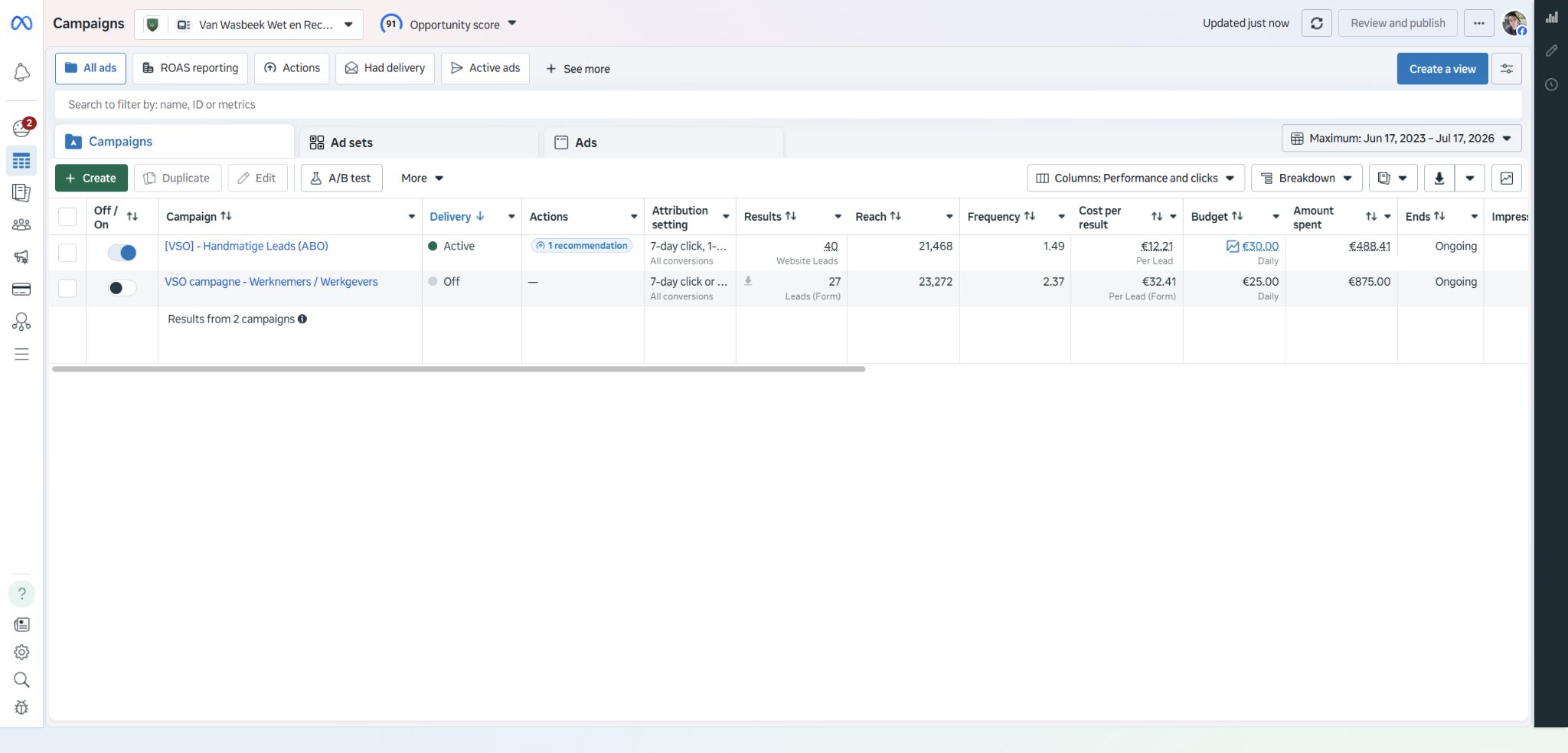Switch to the Ads tab
This screenshot has height=753, width=1568.
(663, 142)
